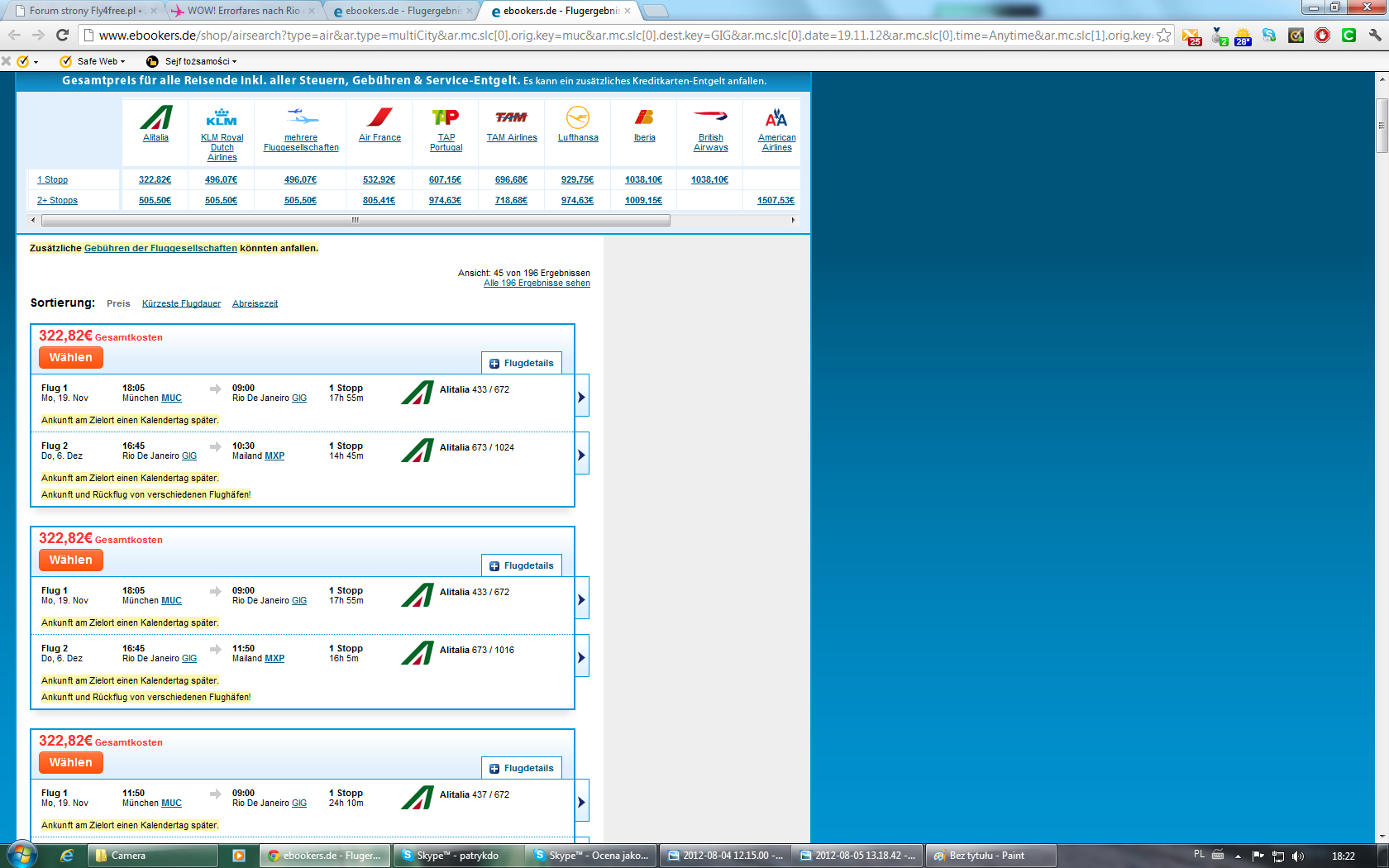1389x868 pixels.
Task: Click the horizontal scrollbar under the airline price matrix
Action: (x=356, y=220)
